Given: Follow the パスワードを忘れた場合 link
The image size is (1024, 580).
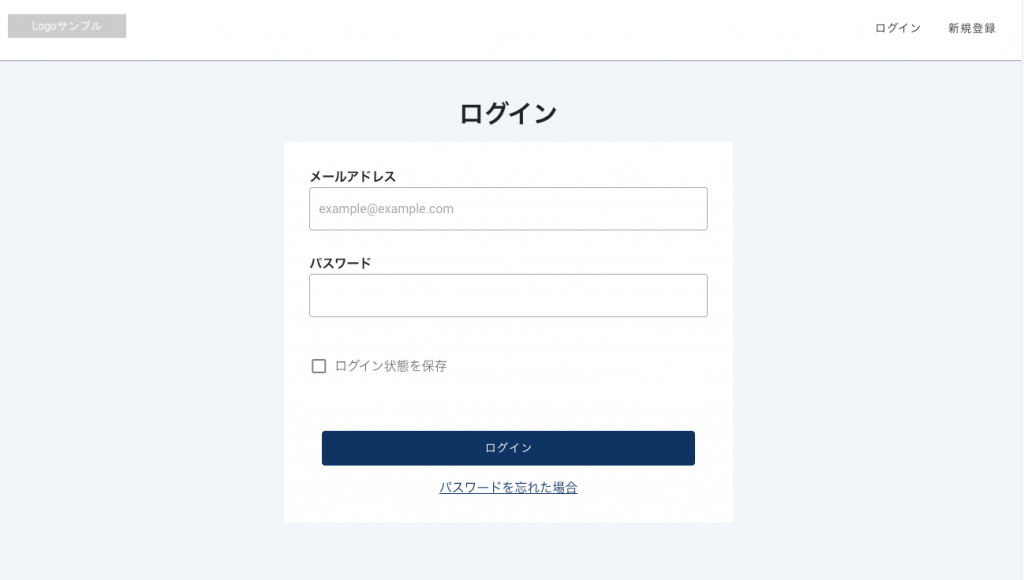Looking at the screenshot, I should point(508,487).
